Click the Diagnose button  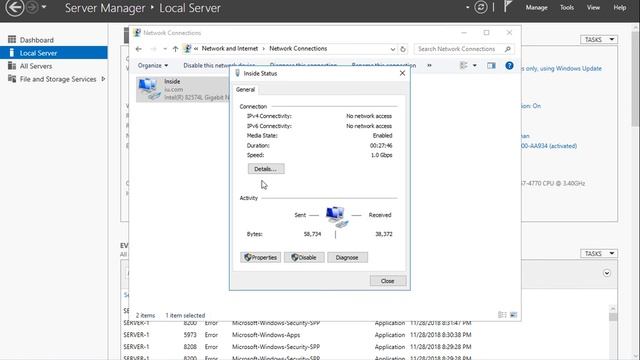coord(347,257)
